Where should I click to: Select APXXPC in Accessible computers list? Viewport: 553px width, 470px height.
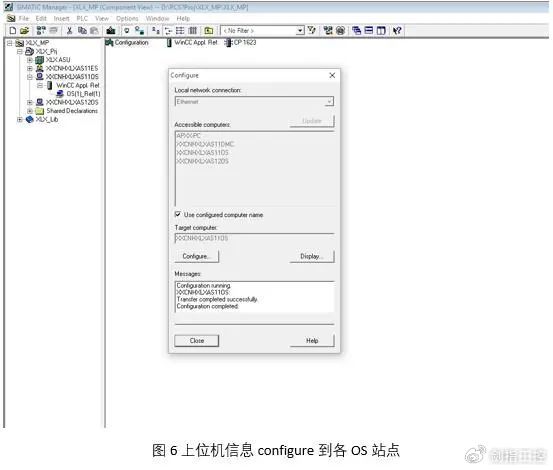click(189, 136)
